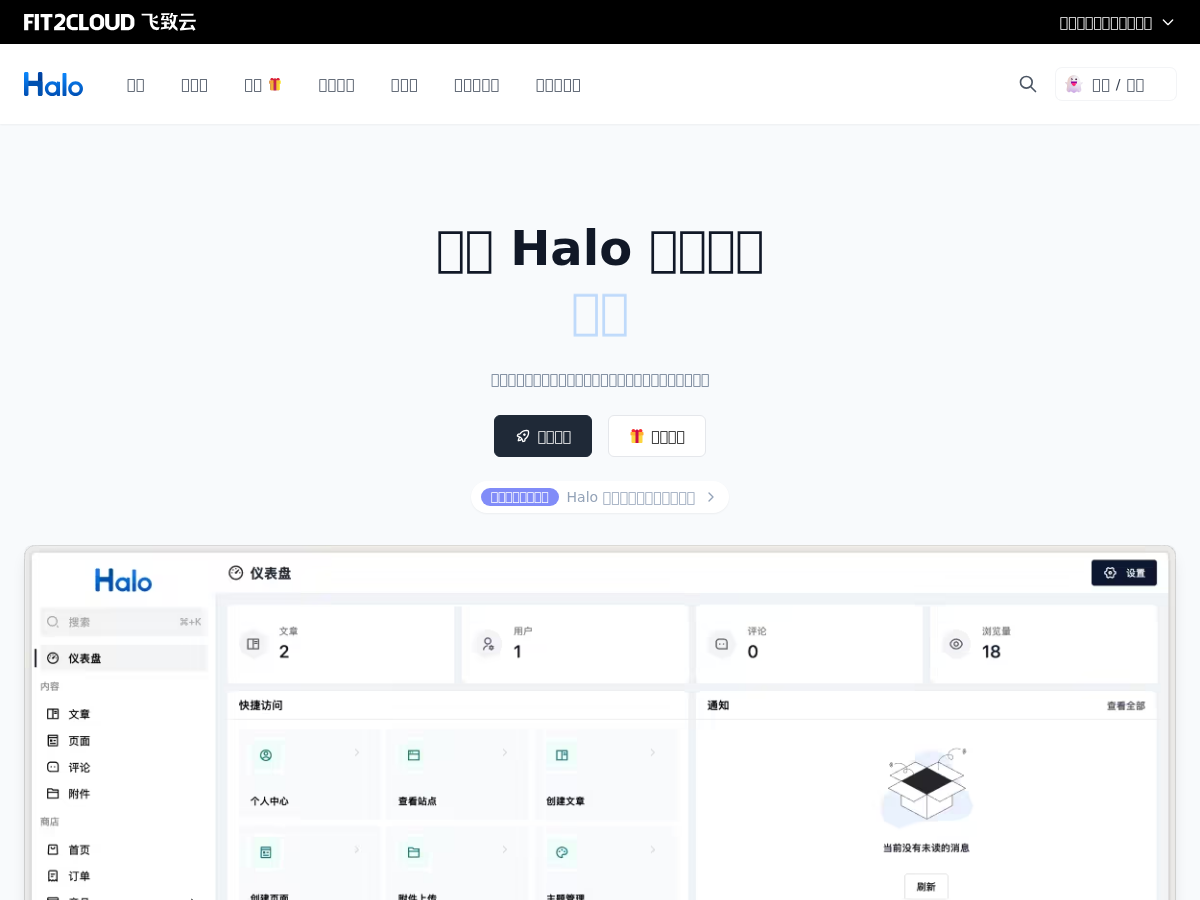This screenshot has width=1200, height=900.
Task: Open the last item in the nav menu
Action: pyautogui.click(x=558, y=85)
